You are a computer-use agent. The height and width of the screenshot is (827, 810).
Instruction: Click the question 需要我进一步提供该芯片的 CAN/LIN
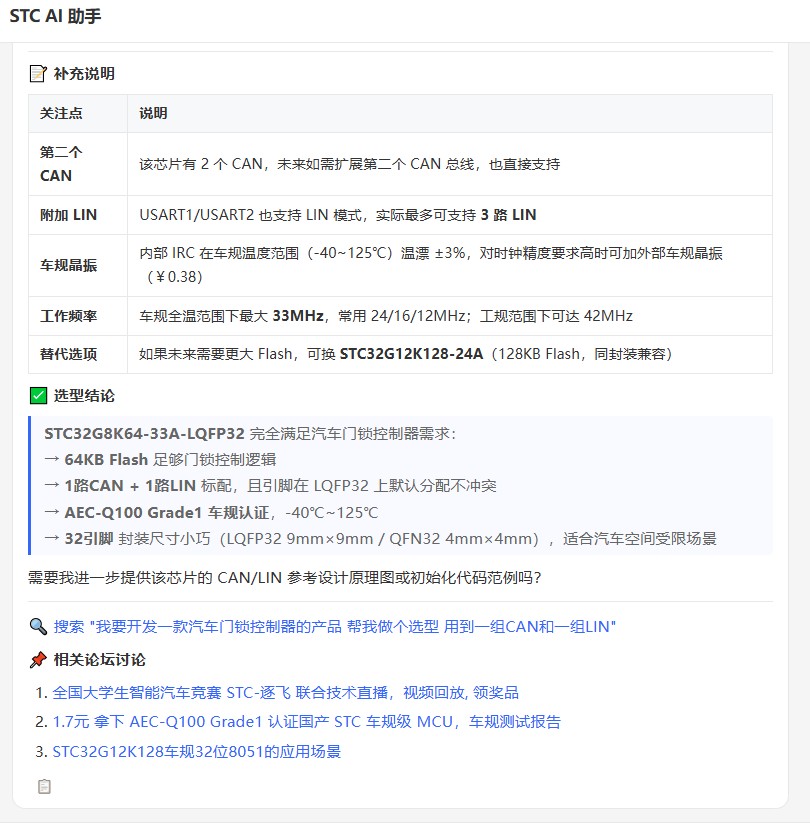click(x=285, y=578)
